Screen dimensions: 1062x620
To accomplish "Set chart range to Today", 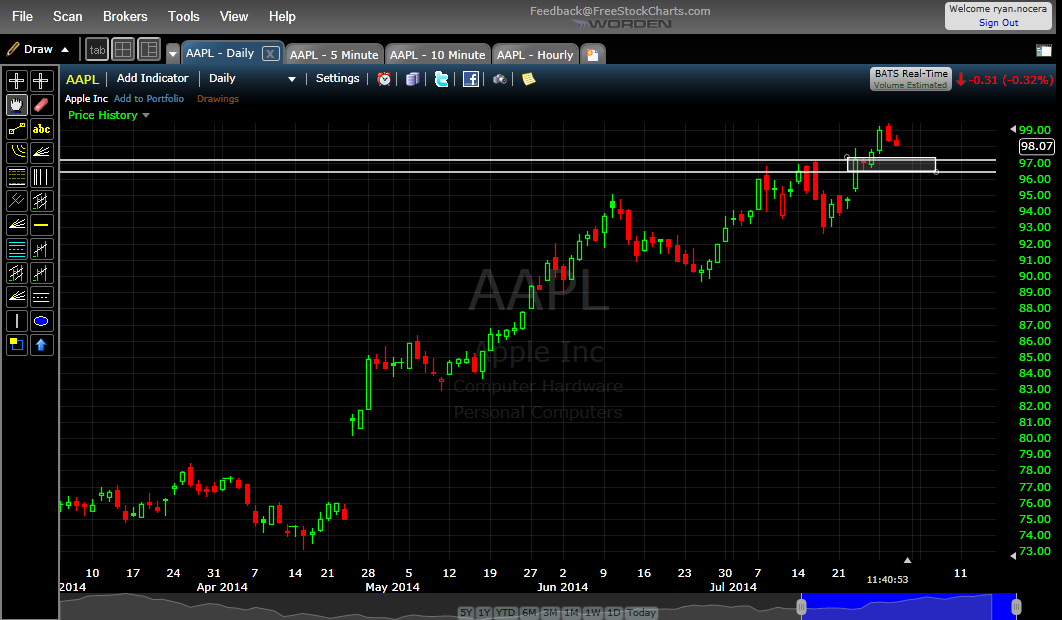I will [641, 613].
